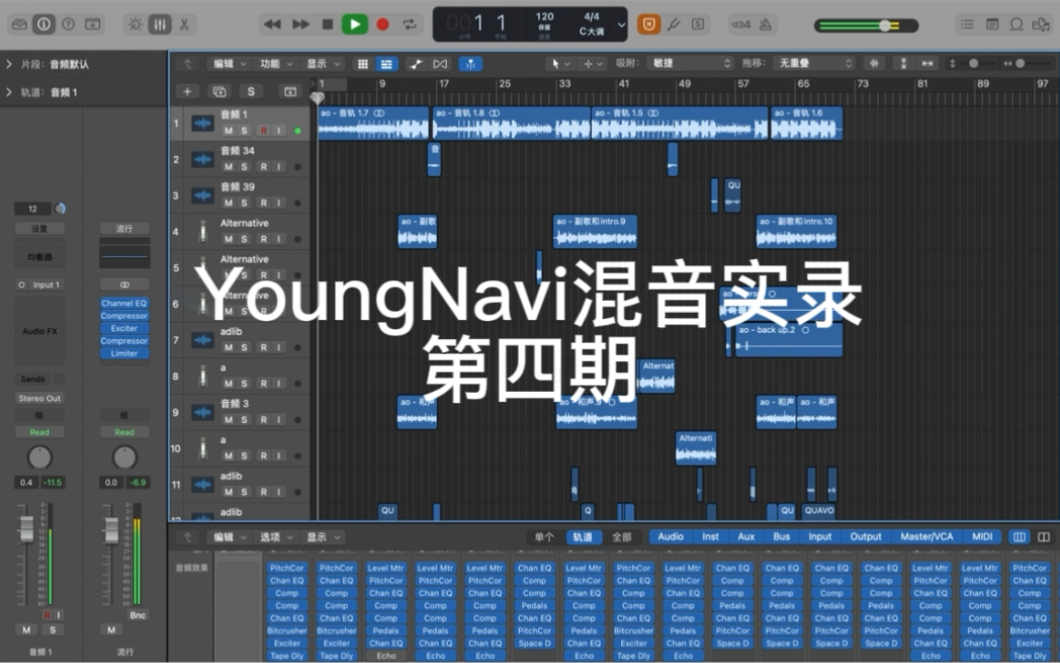Switch to grid view icon in tracks toolbar

coord(363,64)
